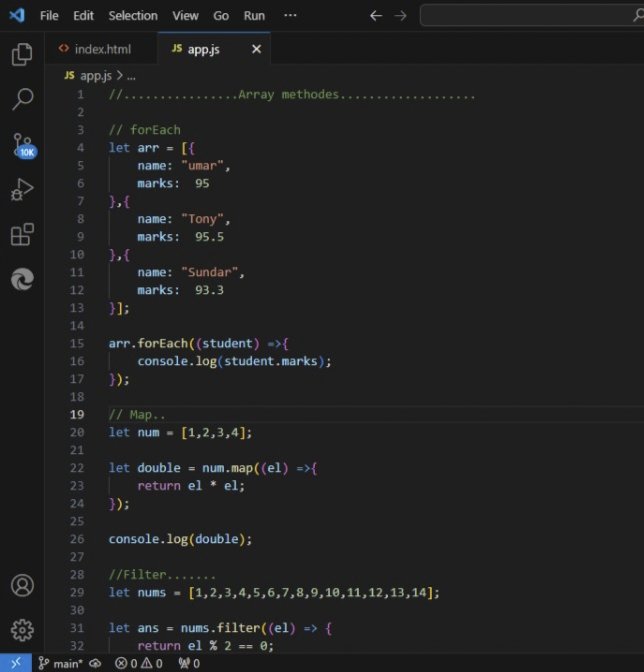Open the Extensions view

(x=22, y=234)
